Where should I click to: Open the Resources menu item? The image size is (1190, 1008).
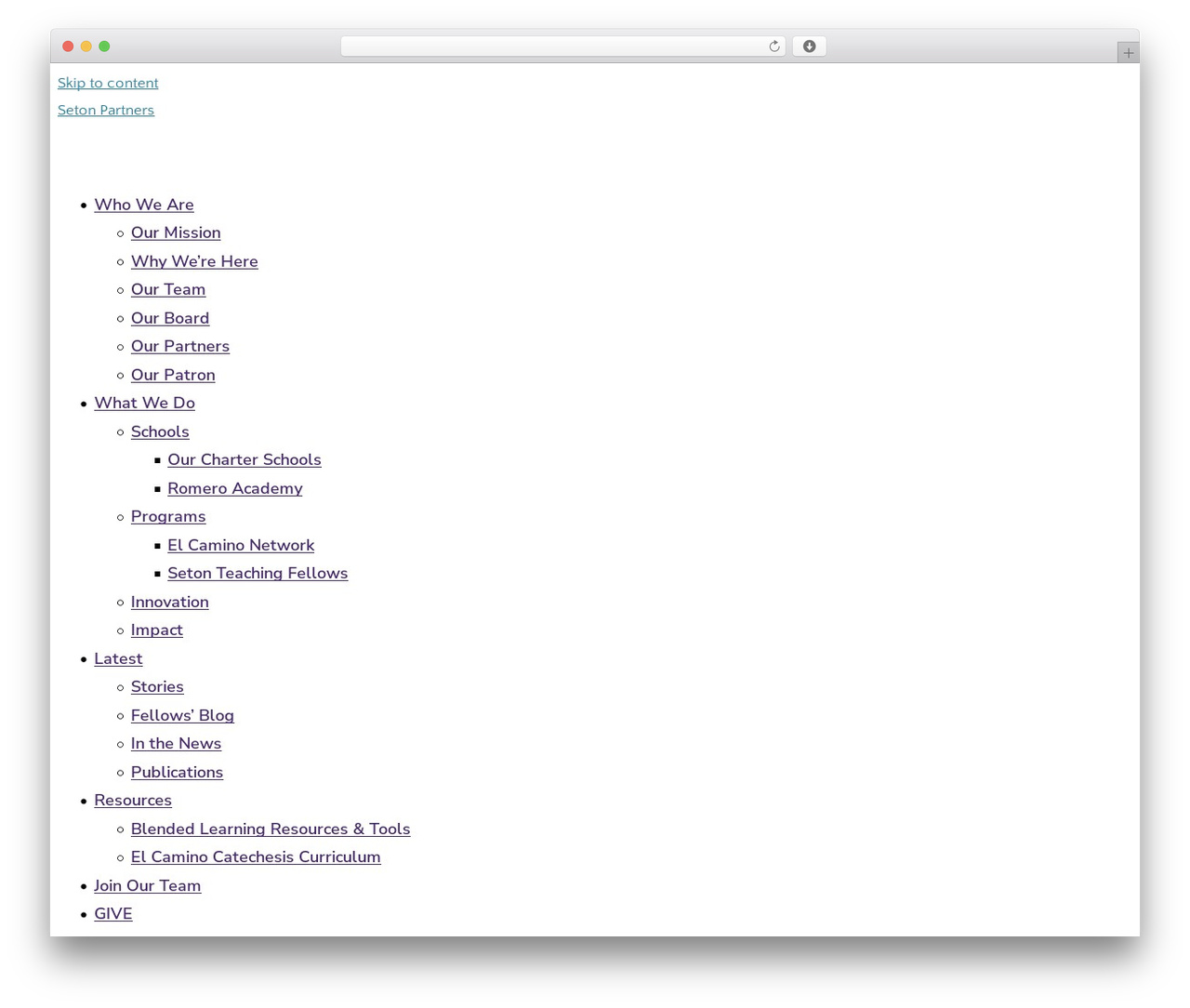(x=133, y=800)
